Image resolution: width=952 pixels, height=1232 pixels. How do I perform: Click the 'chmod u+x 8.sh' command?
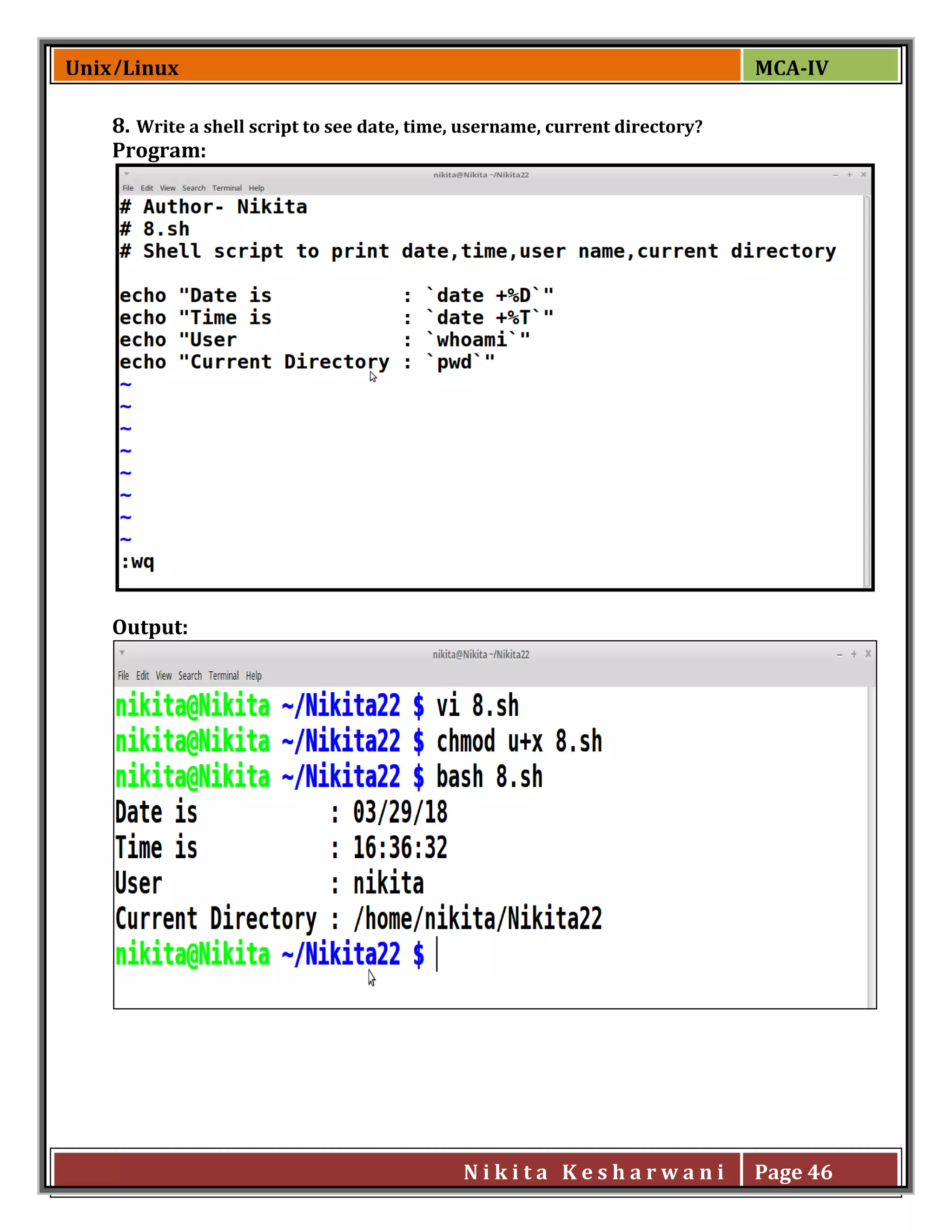[519, 741]
